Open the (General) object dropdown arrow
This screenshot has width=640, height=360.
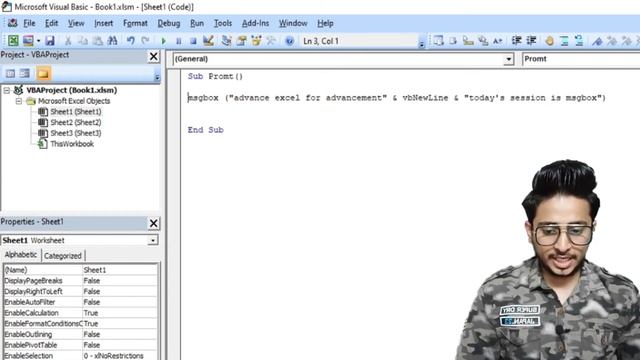(x=508, y=59)
